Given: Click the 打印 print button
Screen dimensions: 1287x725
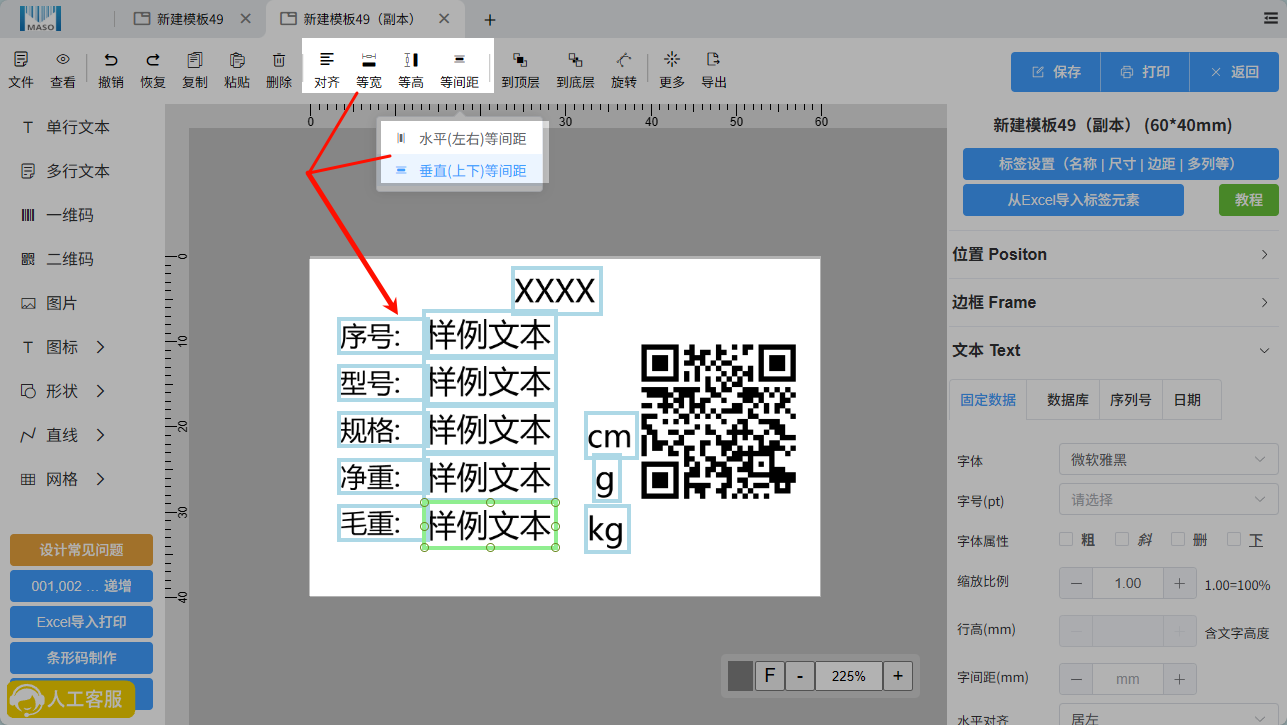Looking at the screenshot, I should 1145,72.
